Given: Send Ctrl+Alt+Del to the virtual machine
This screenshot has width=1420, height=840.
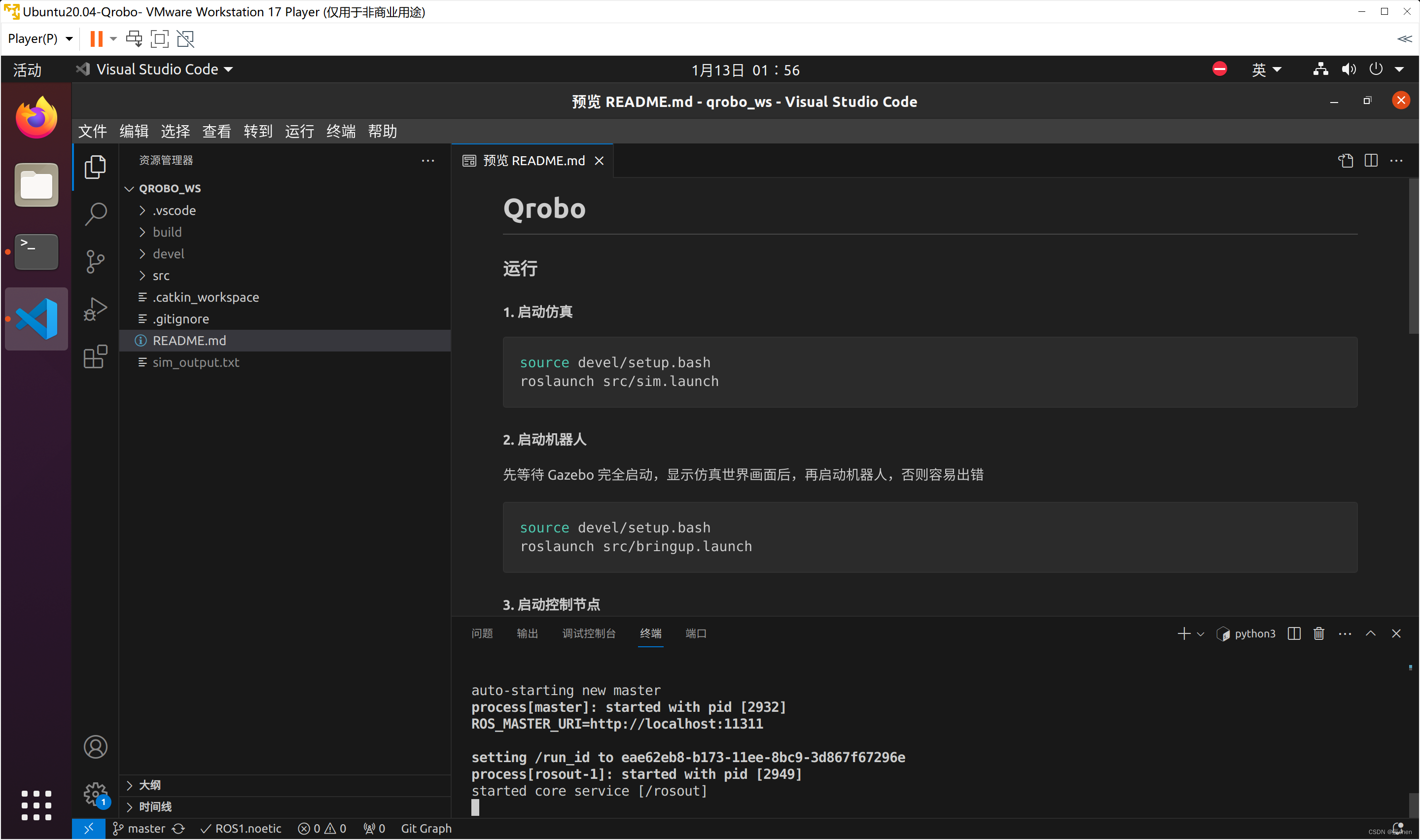Looking at the screenshot, I should [x=134, y=39].
